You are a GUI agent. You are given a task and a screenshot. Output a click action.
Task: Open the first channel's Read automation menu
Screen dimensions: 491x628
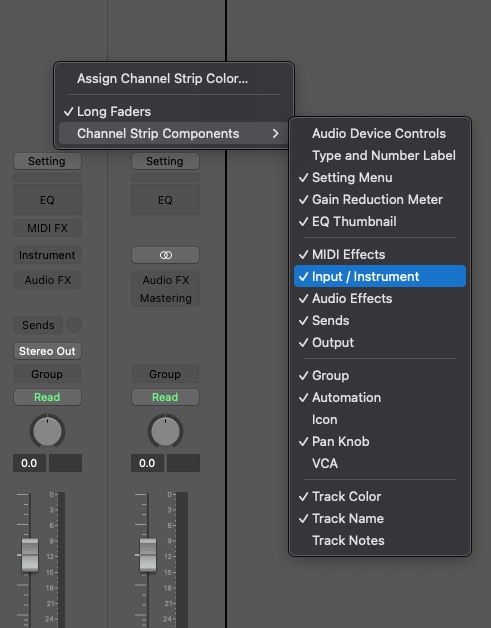point(47,397)
